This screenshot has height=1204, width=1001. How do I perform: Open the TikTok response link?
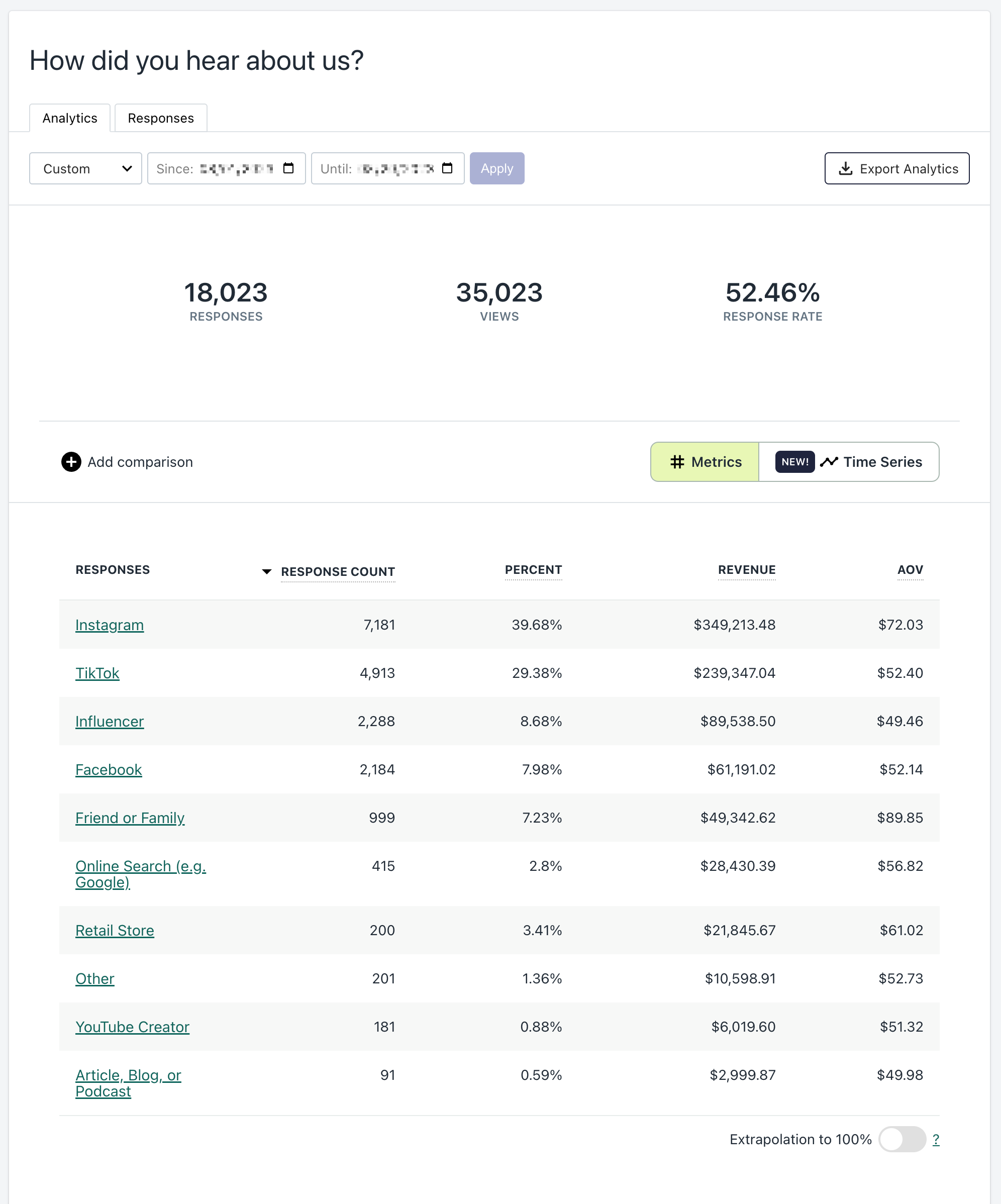97,673
